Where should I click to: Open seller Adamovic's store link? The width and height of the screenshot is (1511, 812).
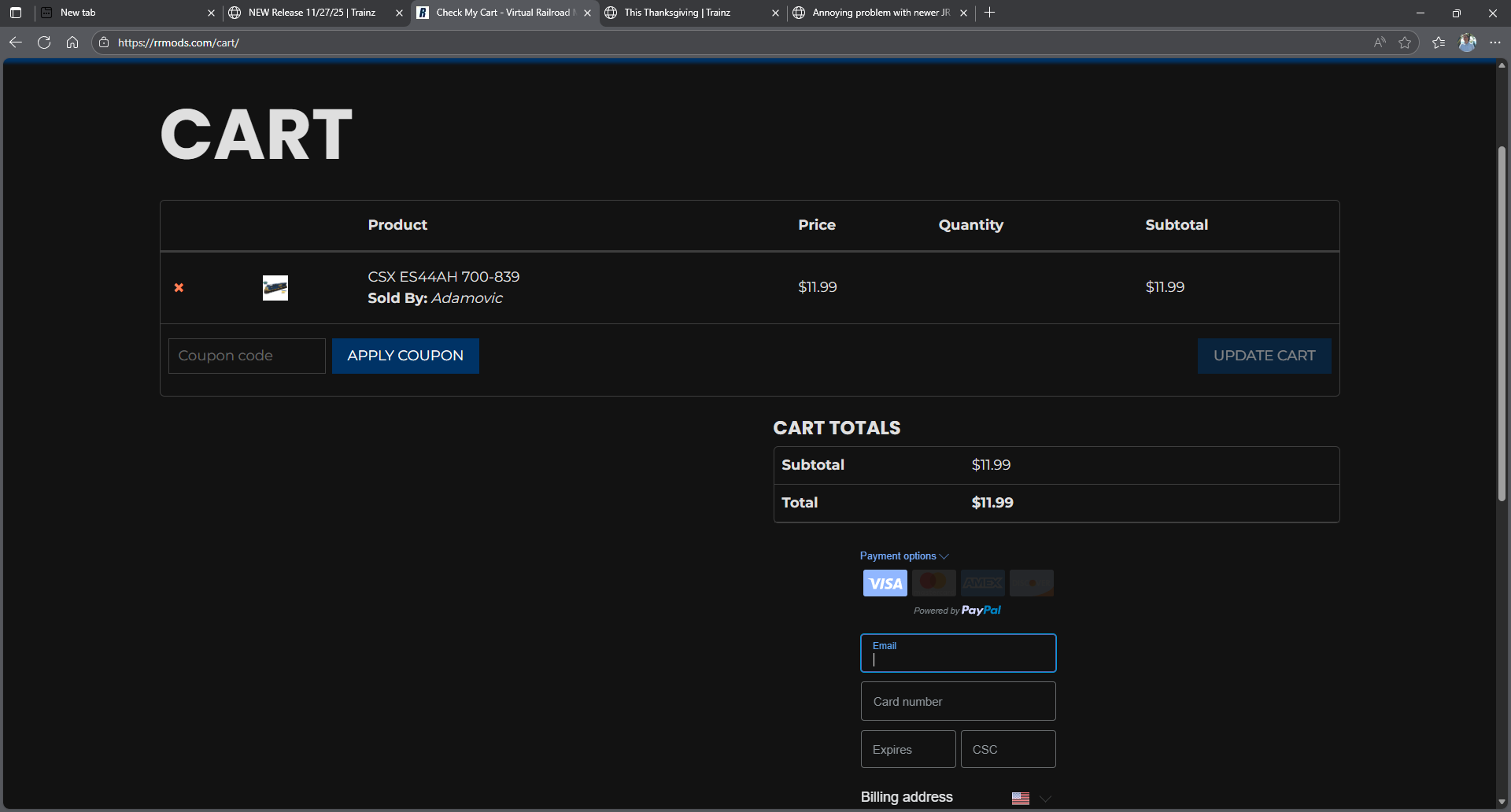(467, 298)
